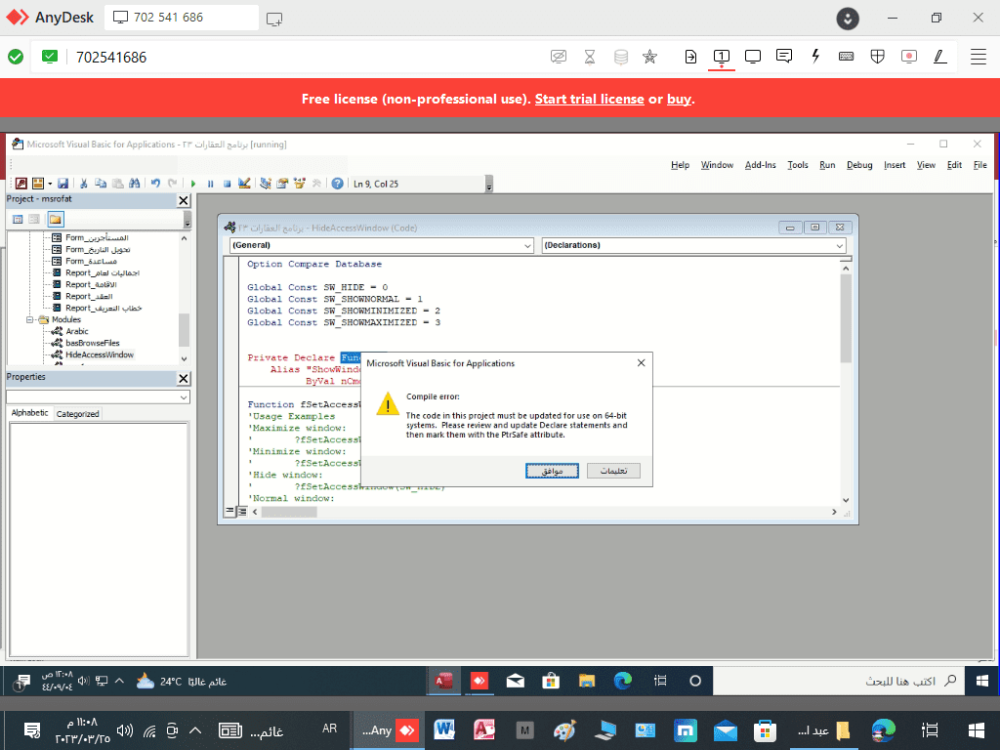Open the VBA Edit menu

[x=954, y=165]
